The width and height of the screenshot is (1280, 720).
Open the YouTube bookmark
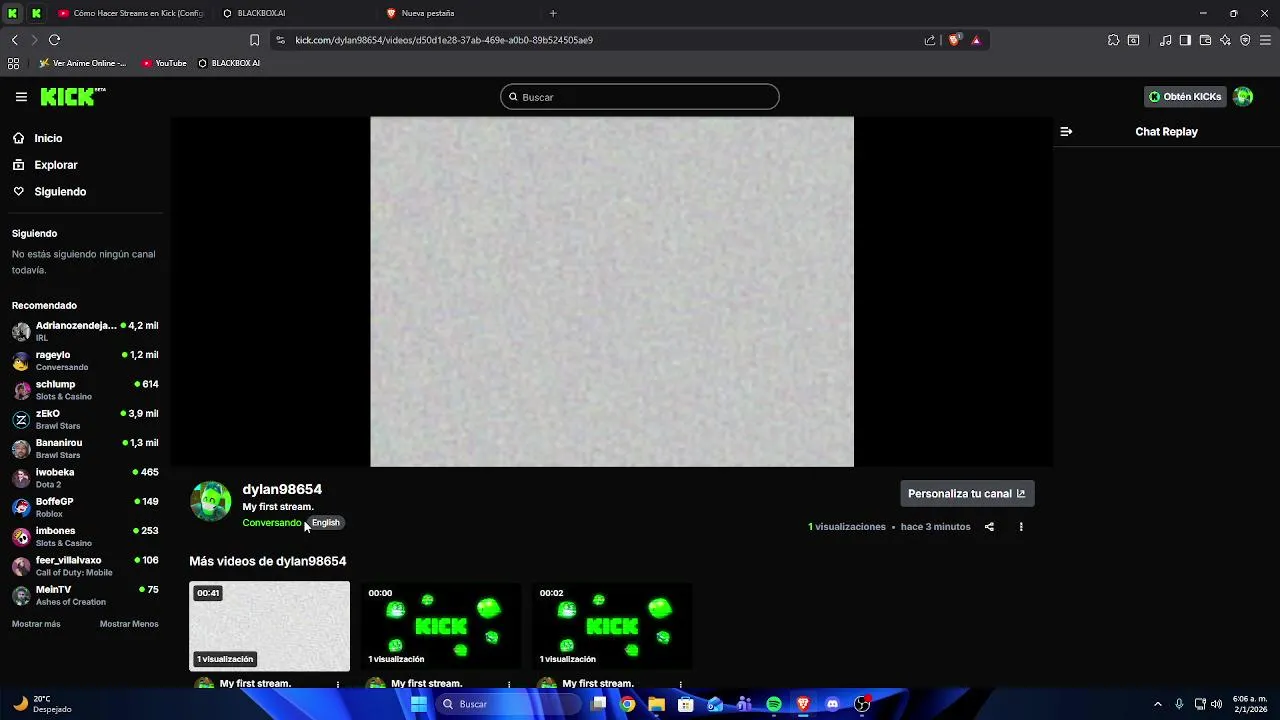point(164,63)
